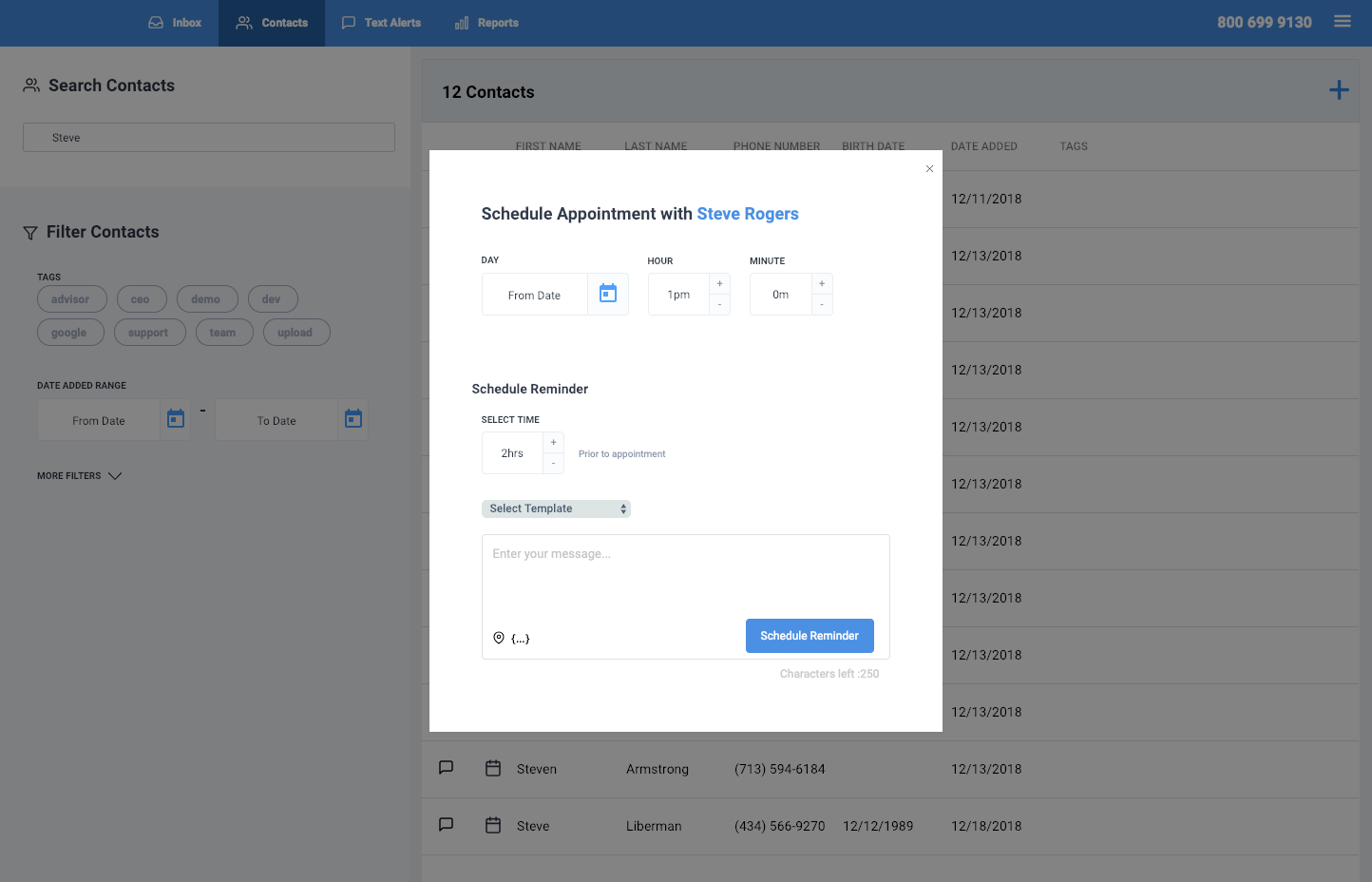
Task: Open calendar icon for Steven Armstrong
Action: pyautogui.click(x=493, y=768)
